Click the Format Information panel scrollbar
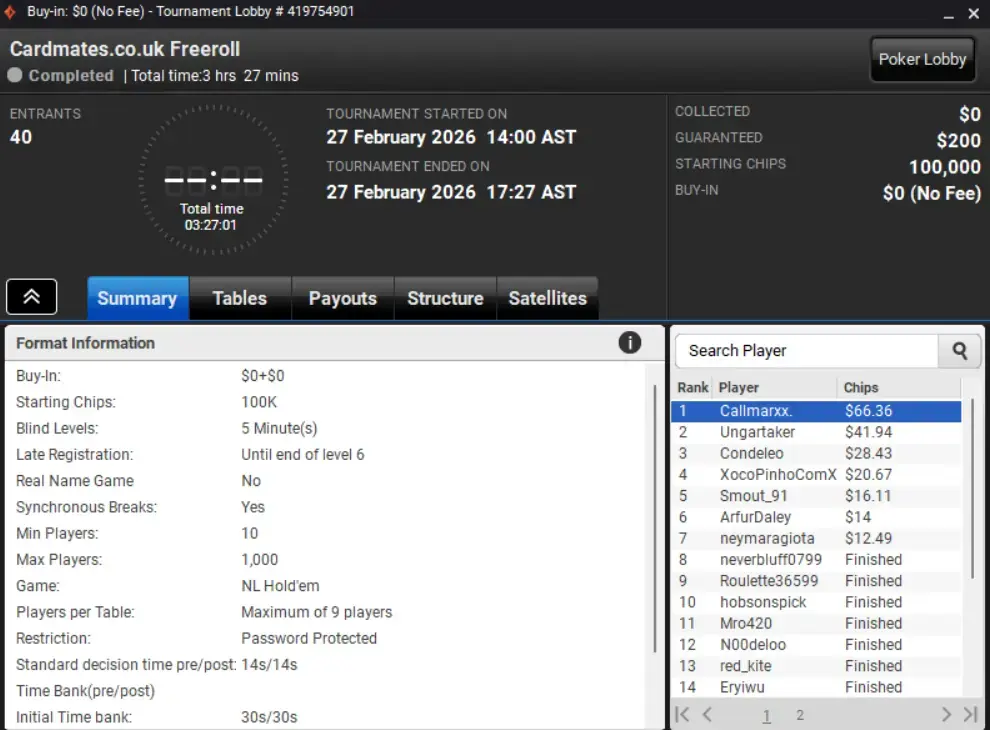Image resolution: width=990 pixels, height=730 pixels. coord(656,520)
